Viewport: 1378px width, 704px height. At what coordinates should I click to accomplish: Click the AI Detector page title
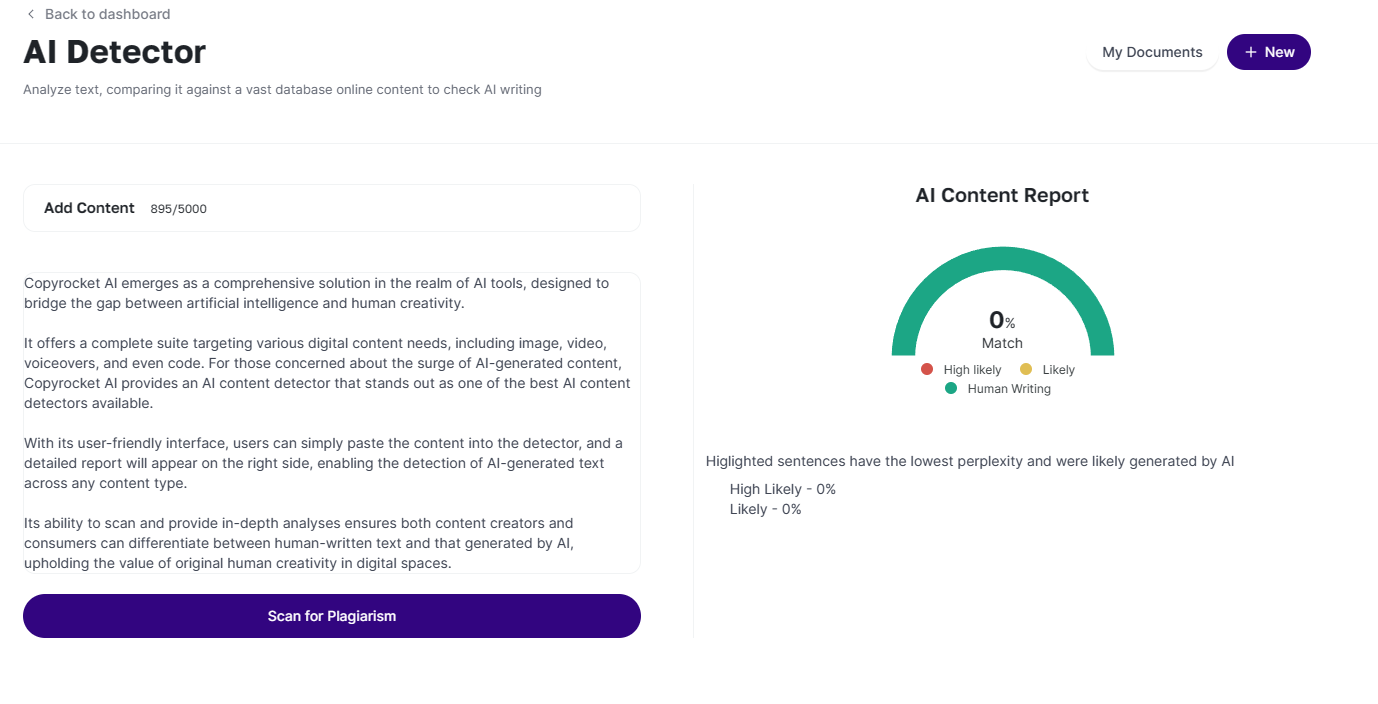115,52
